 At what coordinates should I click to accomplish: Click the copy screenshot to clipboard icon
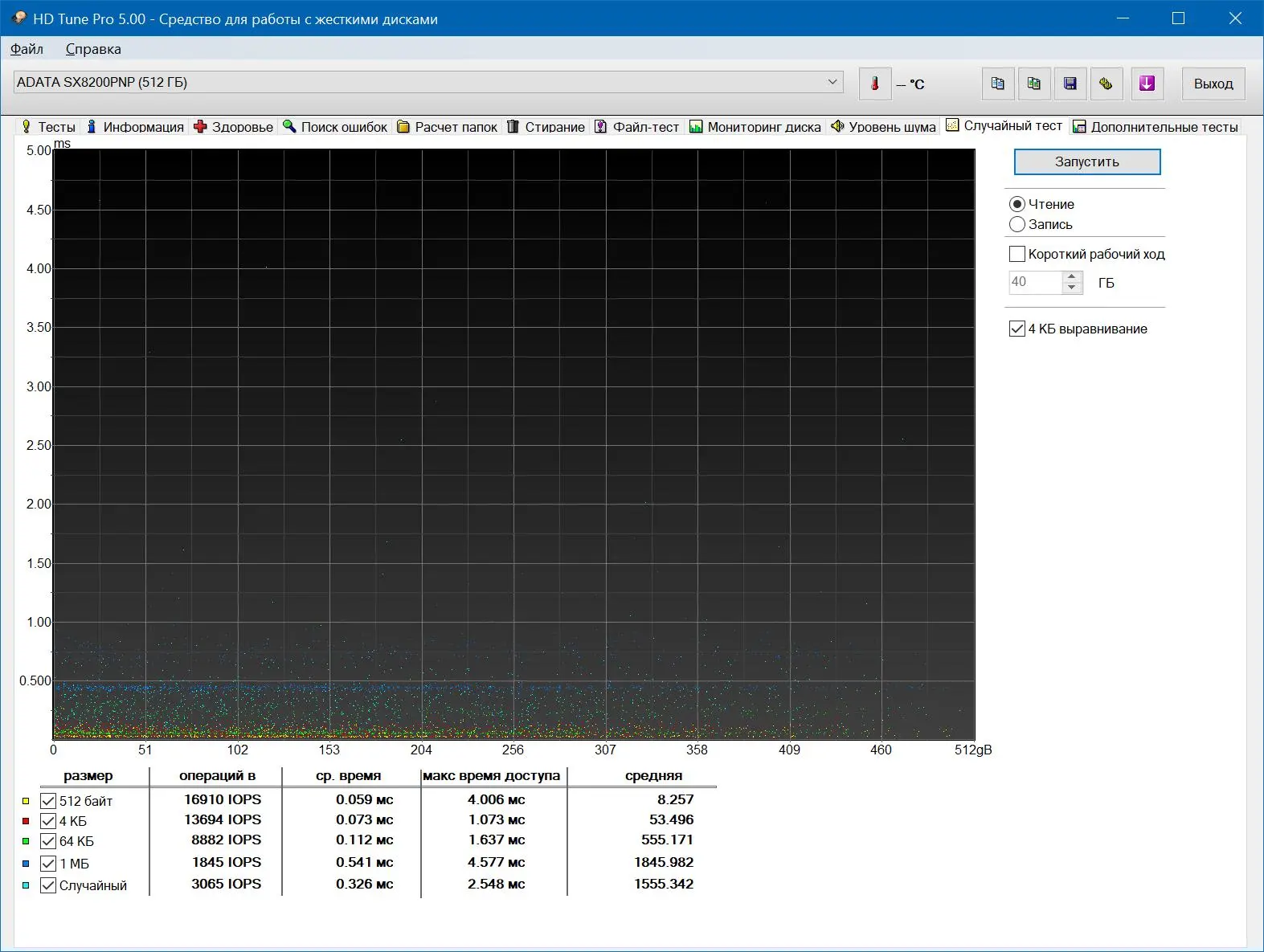tap(1034, 84)
